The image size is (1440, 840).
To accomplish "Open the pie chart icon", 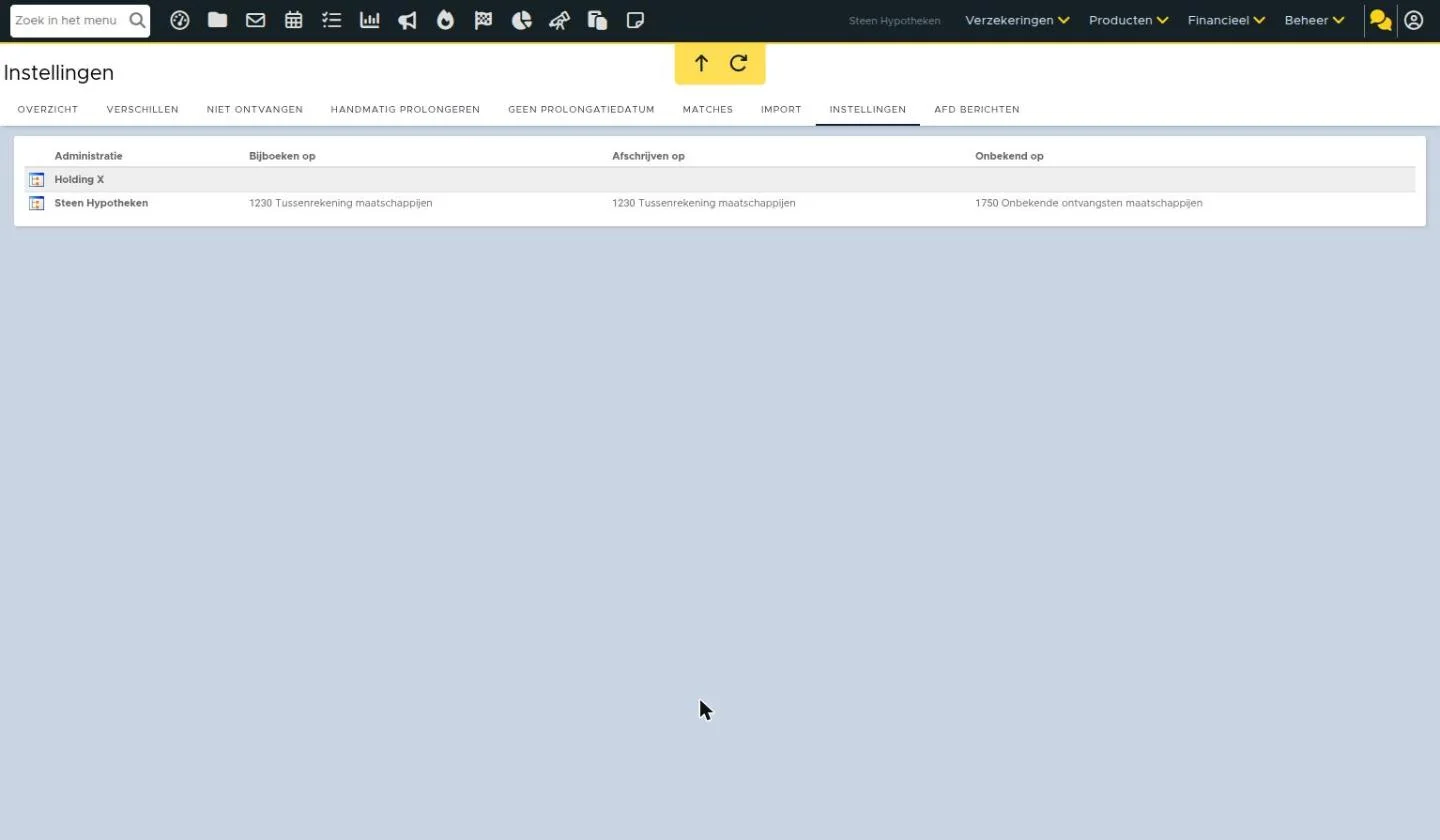I will tap(522, 20).
